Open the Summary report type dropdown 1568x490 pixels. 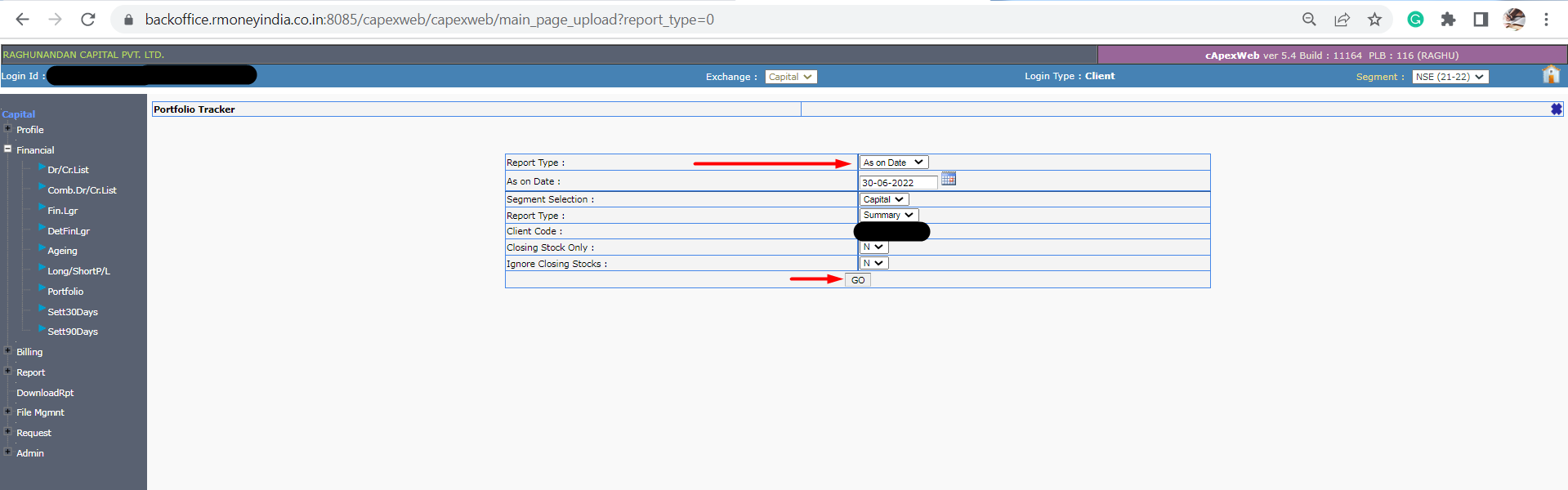tap(889, 215)
